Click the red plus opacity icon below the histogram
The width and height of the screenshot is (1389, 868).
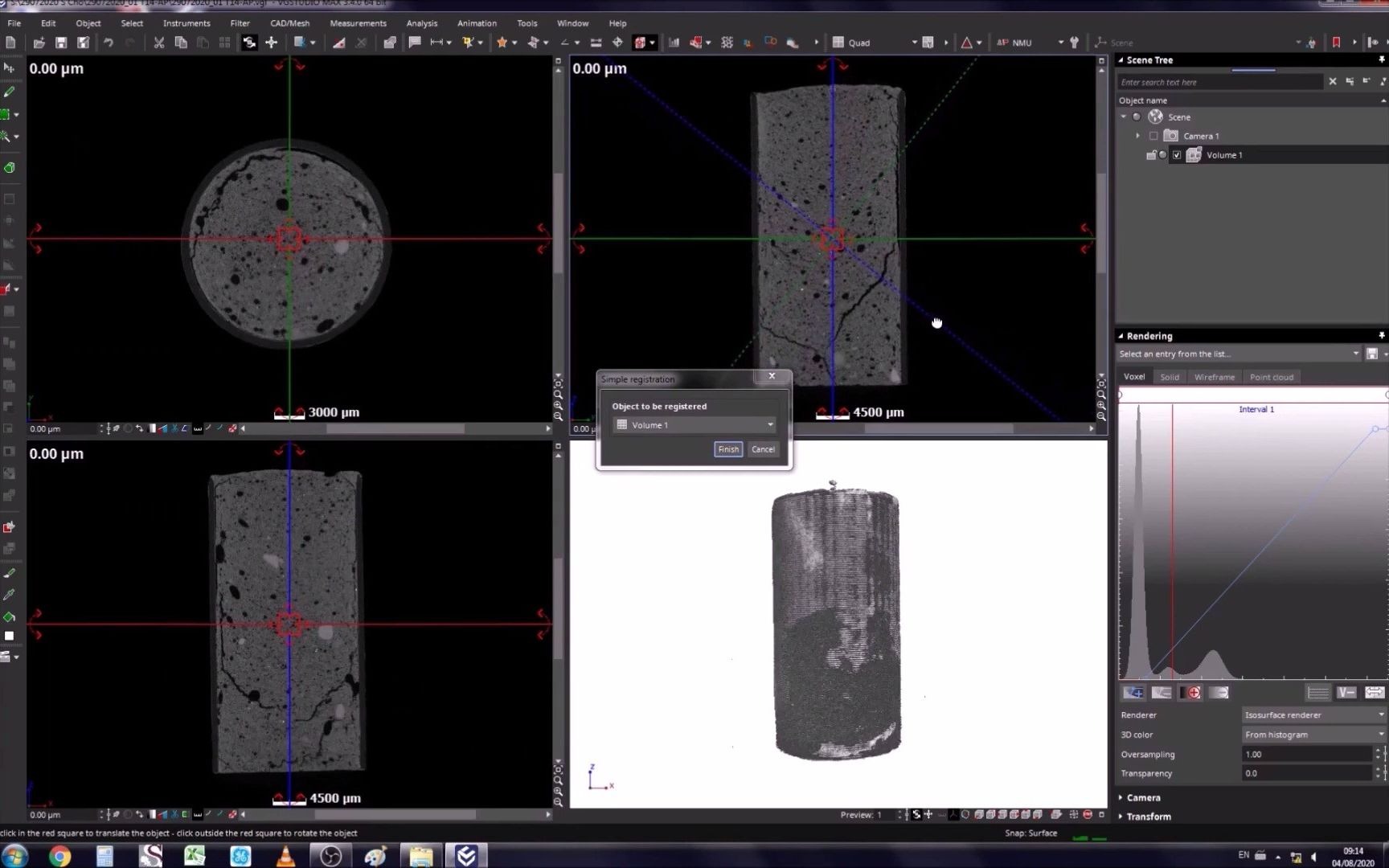pyautogui.click(x=1194, y=693)
